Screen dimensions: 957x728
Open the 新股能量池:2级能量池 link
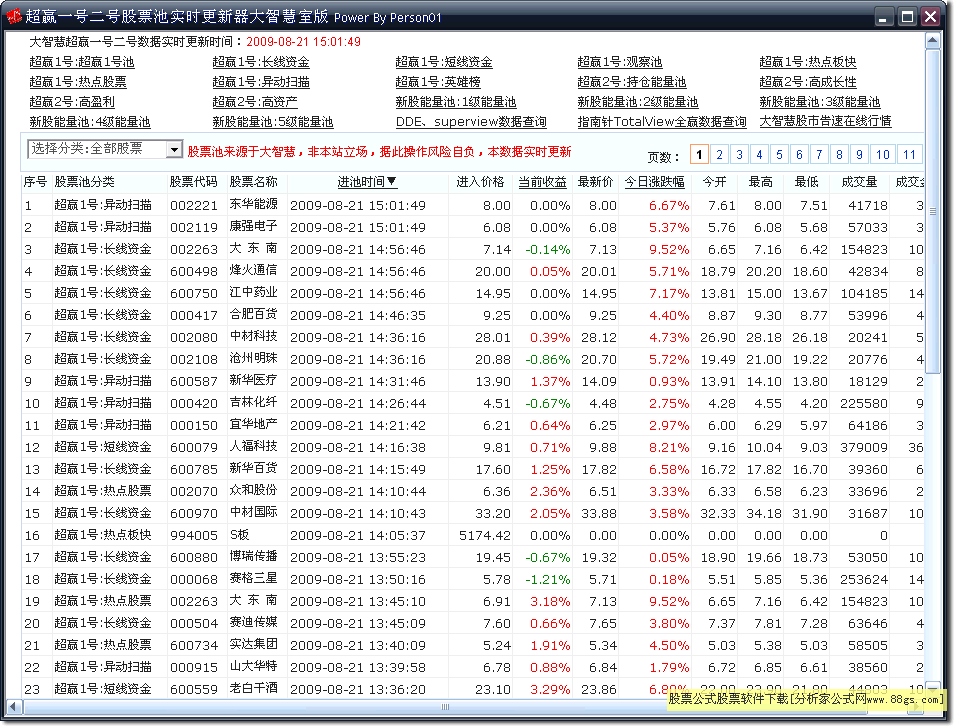point(637,102)
